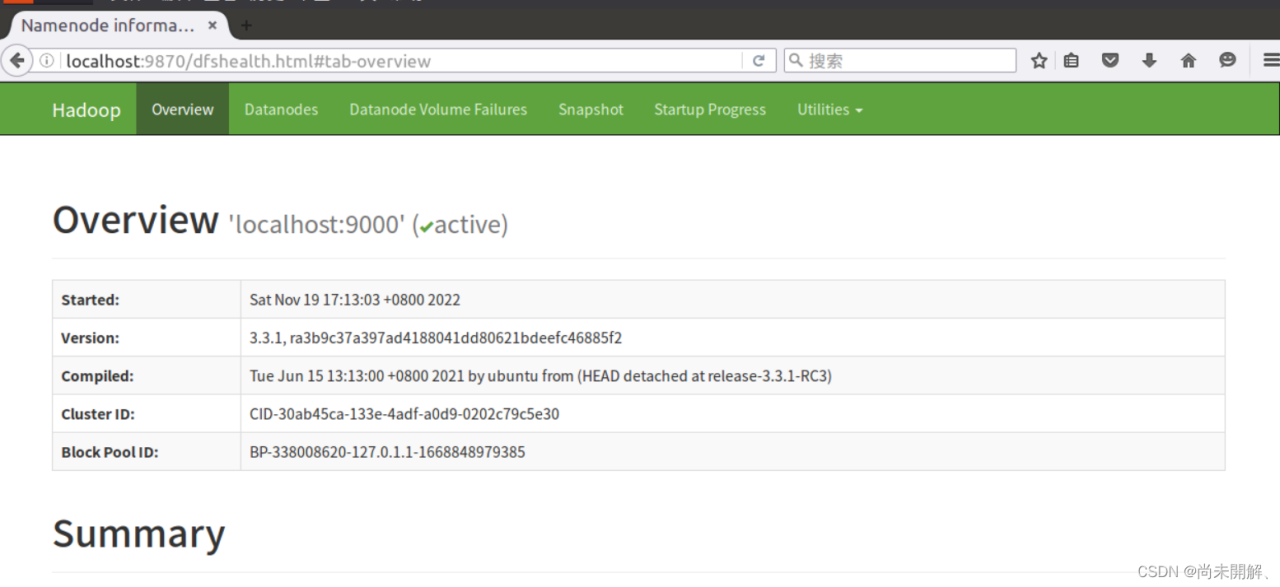Click the Cluster ID: row label

98,414
